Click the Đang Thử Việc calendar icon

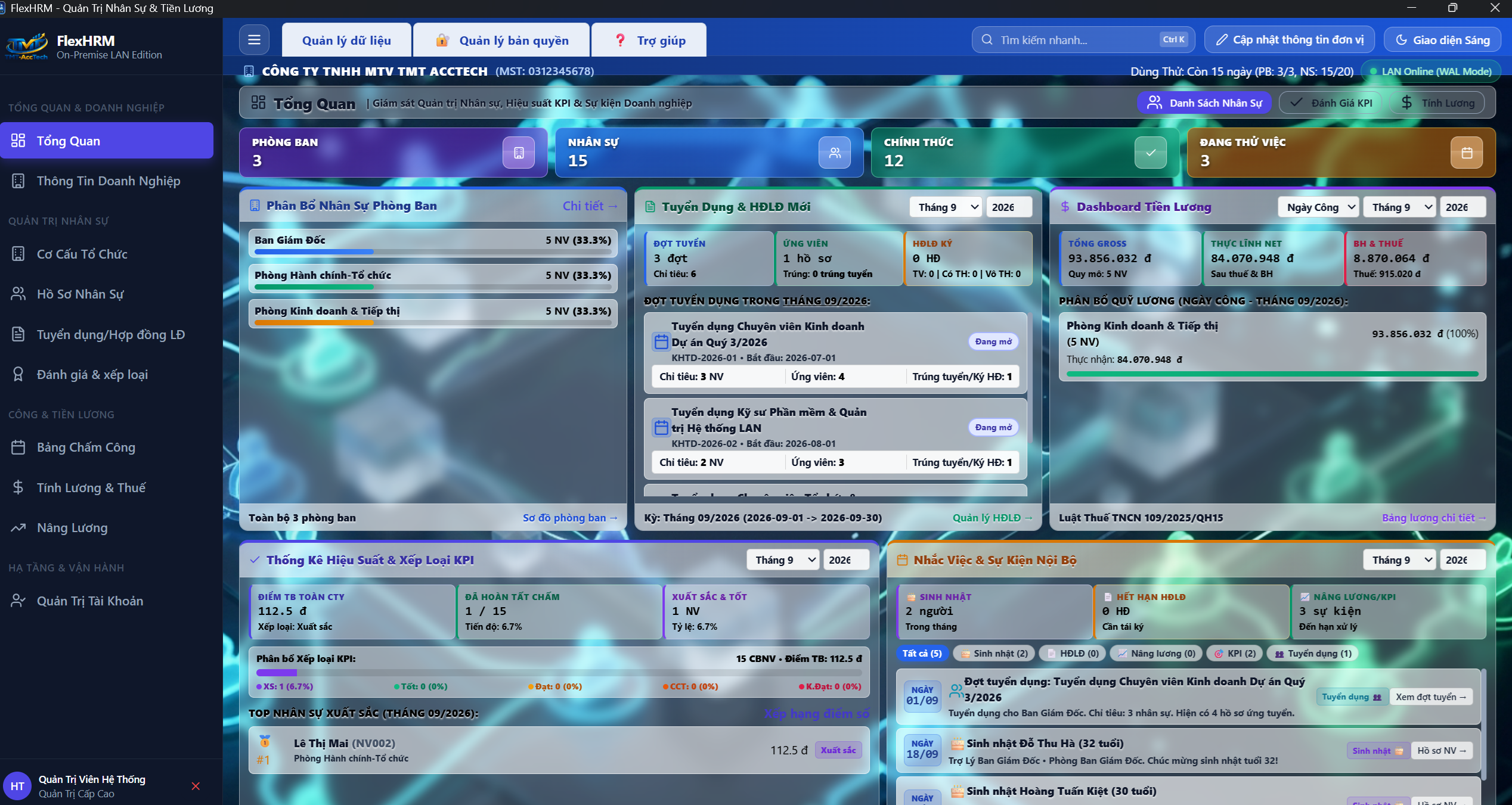[1467, 153]
